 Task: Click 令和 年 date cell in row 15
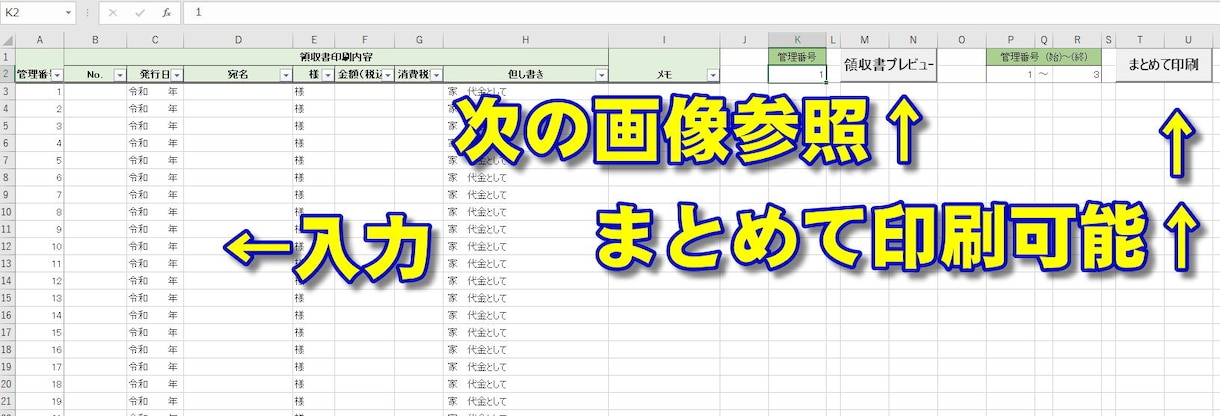click(155, 297)
